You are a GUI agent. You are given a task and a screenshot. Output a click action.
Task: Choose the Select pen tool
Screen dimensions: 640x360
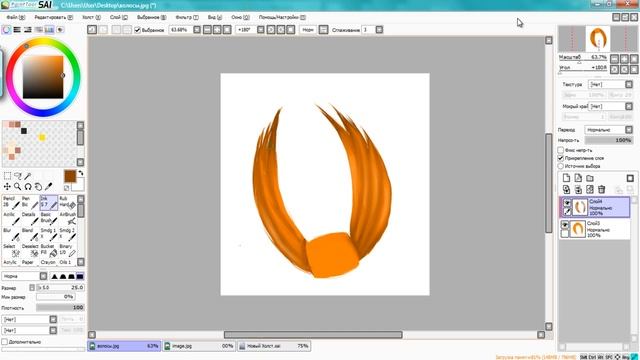tap(11, 250)
